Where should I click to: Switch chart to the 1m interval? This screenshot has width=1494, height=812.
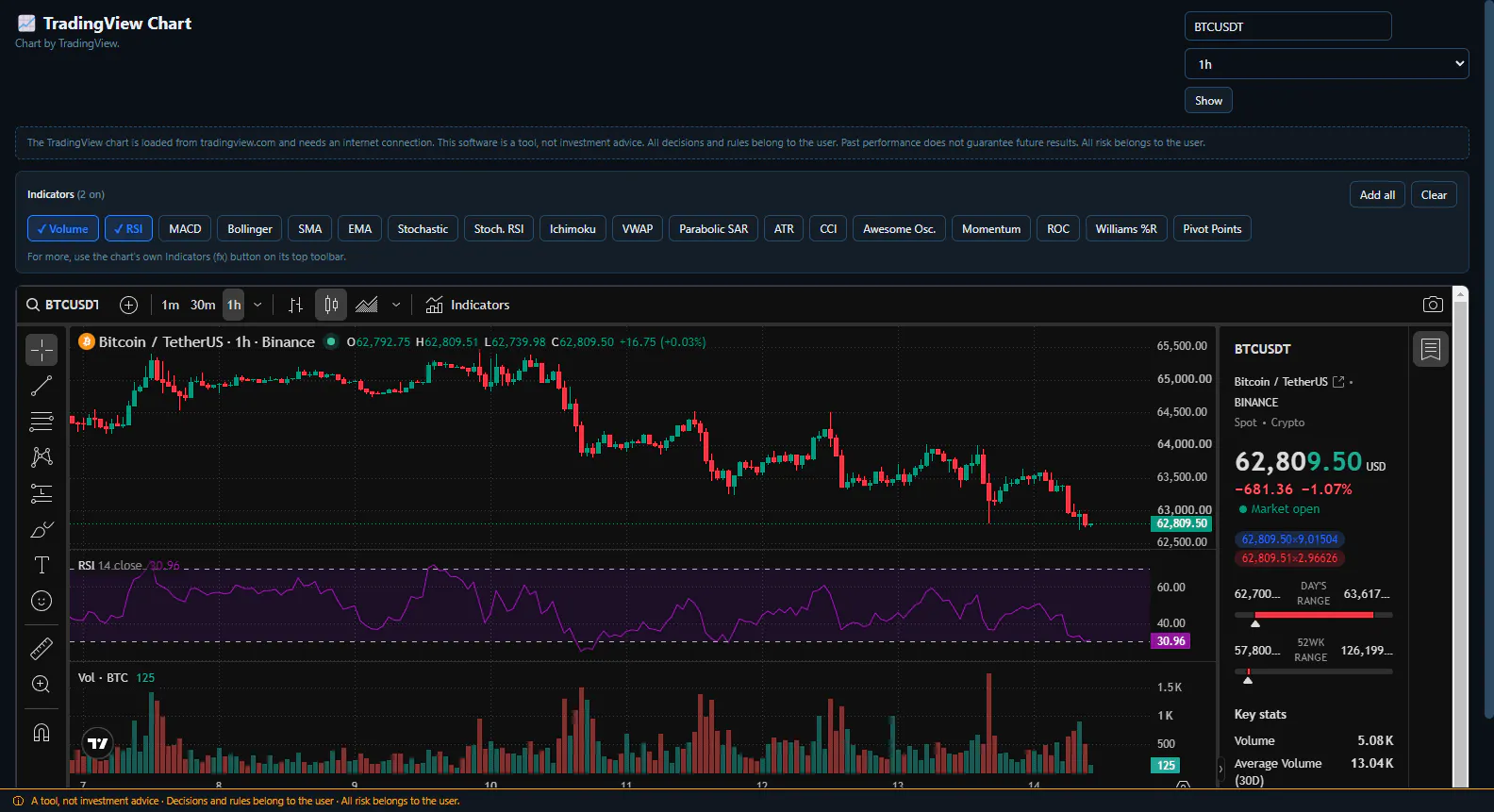click(x=171, y=305)
